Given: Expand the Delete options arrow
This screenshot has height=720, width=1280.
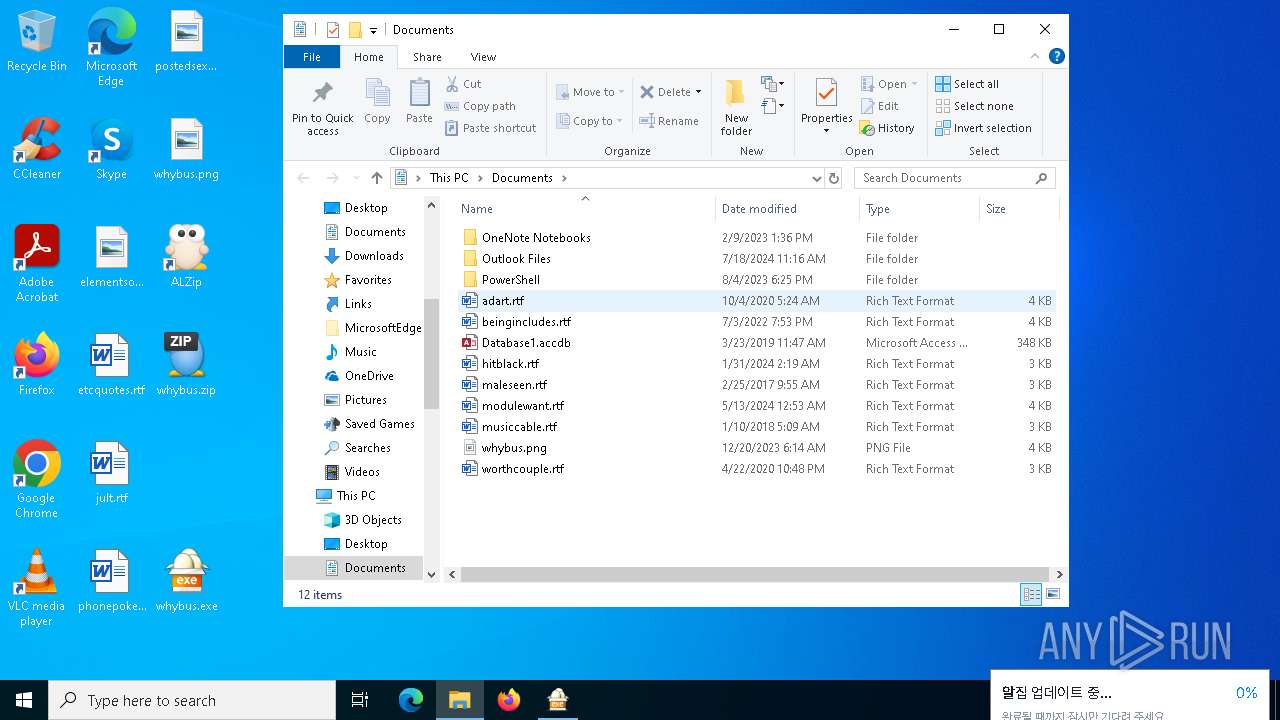Looking at the screenshot, I should (x=698, y=92).
